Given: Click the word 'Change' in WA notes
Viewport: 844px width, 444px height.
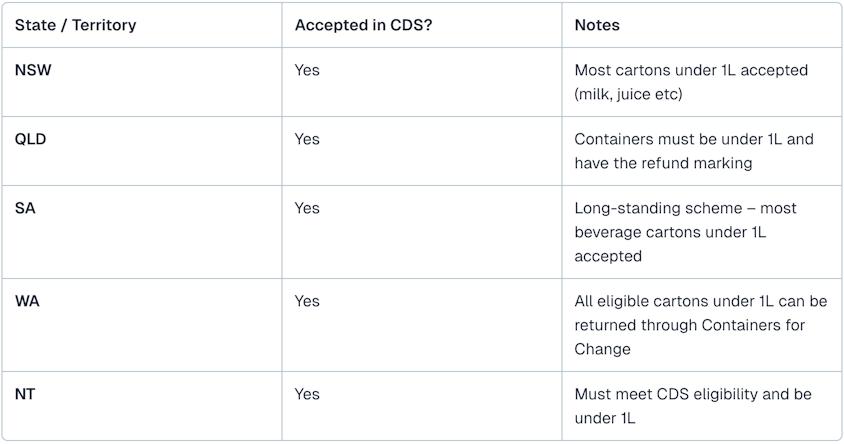Looking at the screenshot, I should 602,349.
